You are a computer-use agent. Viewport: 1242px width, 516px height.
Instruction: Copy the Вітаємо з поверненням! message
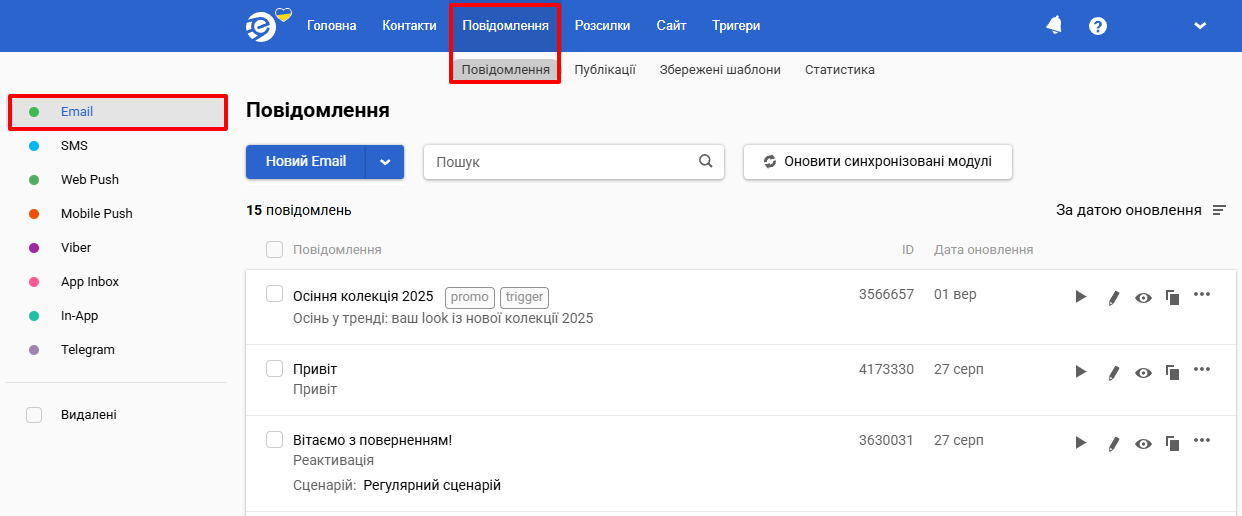(1173, 443)
